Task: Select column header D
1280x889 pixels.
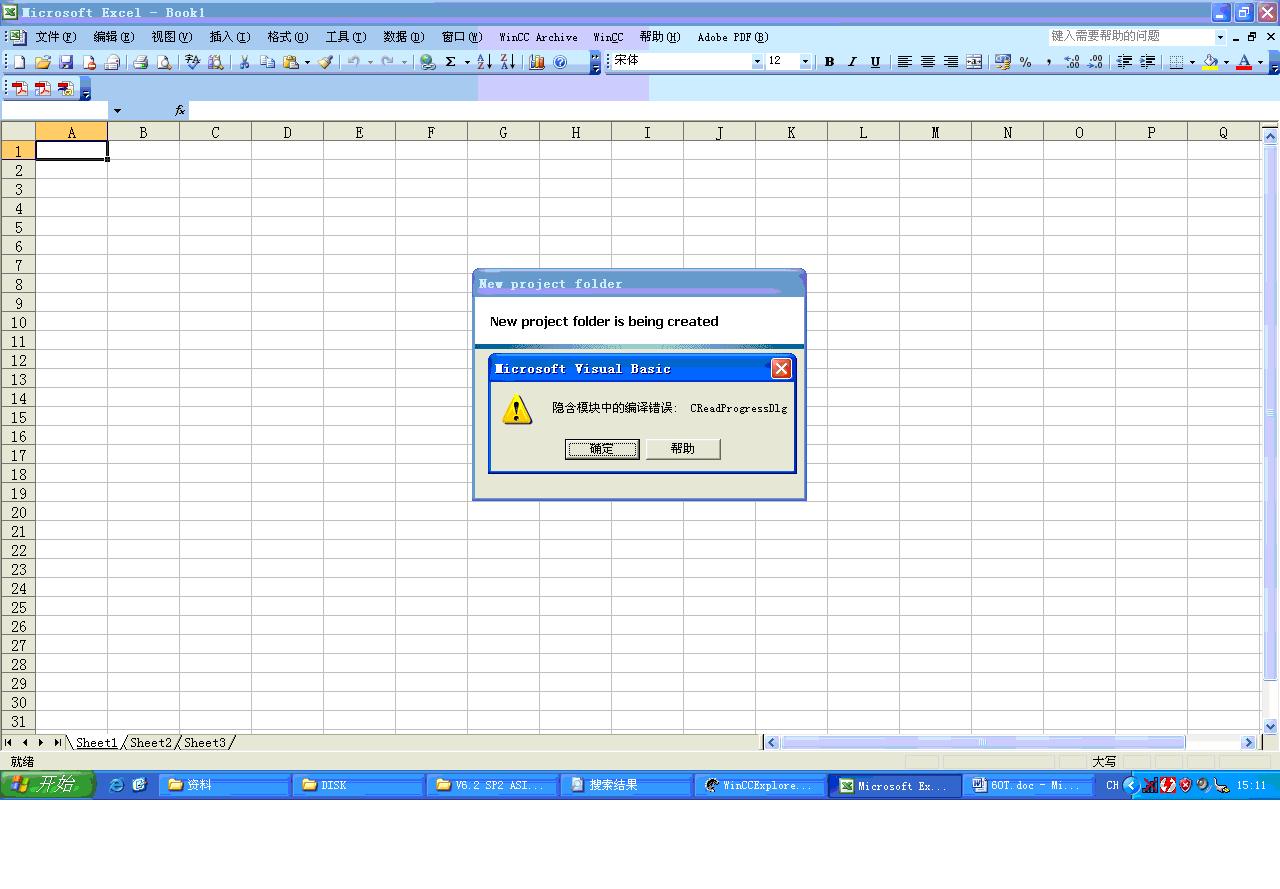Action: 287,132
